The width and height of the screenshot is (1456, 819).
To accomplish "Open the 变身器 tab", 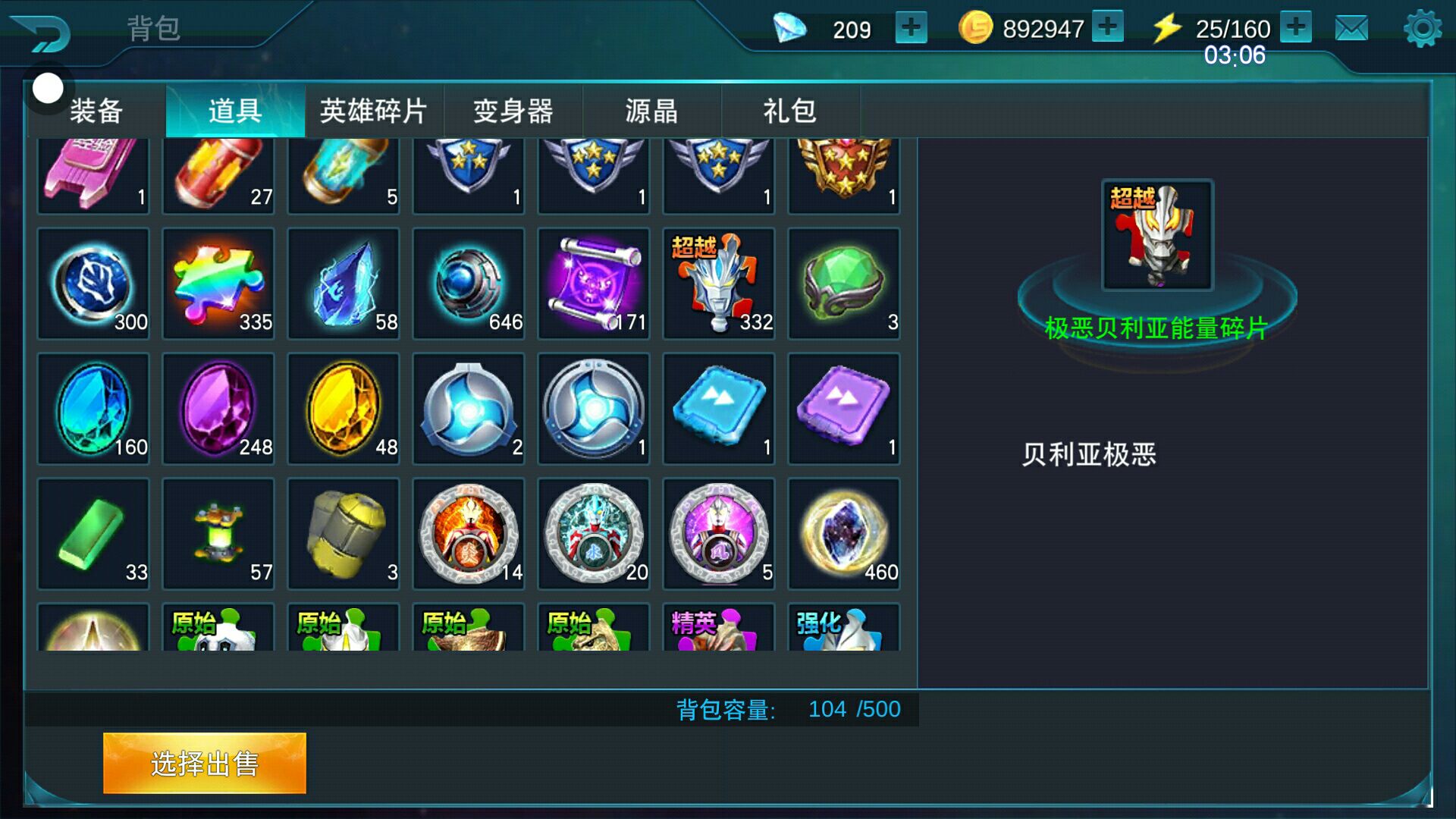I will [x=513, y=111].
